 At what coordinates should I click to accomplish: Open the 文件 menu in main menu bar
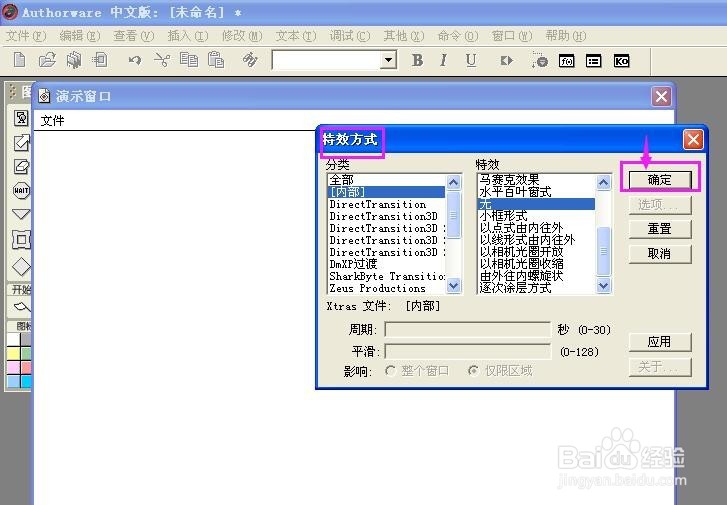[26, 36]
